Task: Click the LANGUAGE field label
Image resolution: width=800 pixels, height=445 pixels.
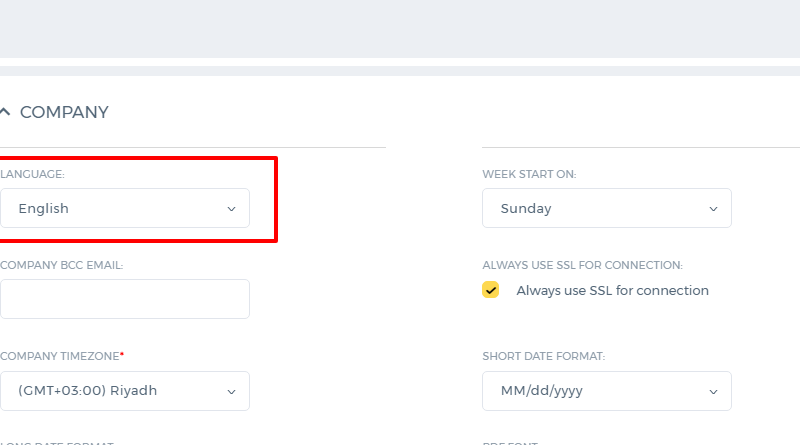Action: pos(32,174)
